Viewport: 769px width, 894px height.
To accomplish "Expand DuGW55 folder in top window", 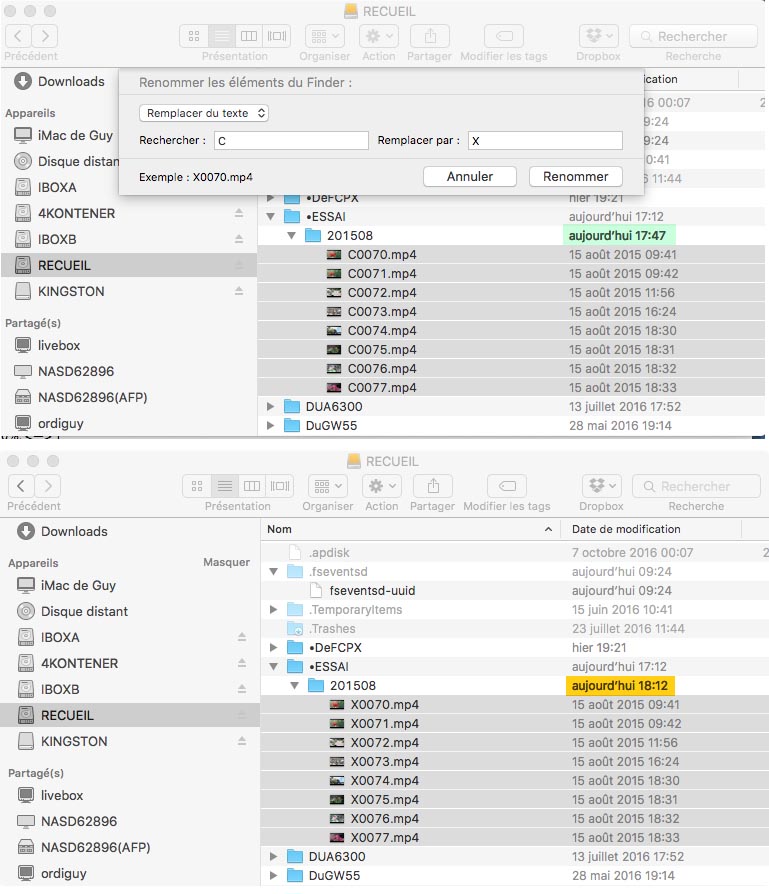I will (x=271, y=425).
